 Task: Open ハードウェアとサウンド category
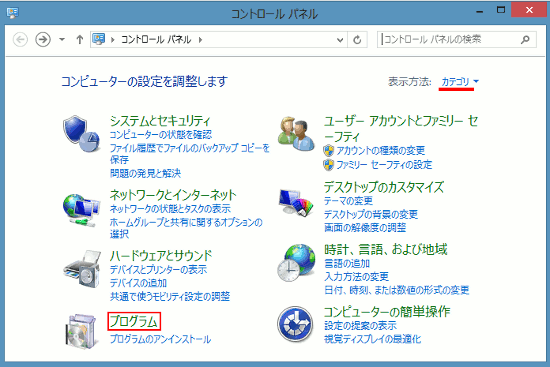(x=161, y=256)
